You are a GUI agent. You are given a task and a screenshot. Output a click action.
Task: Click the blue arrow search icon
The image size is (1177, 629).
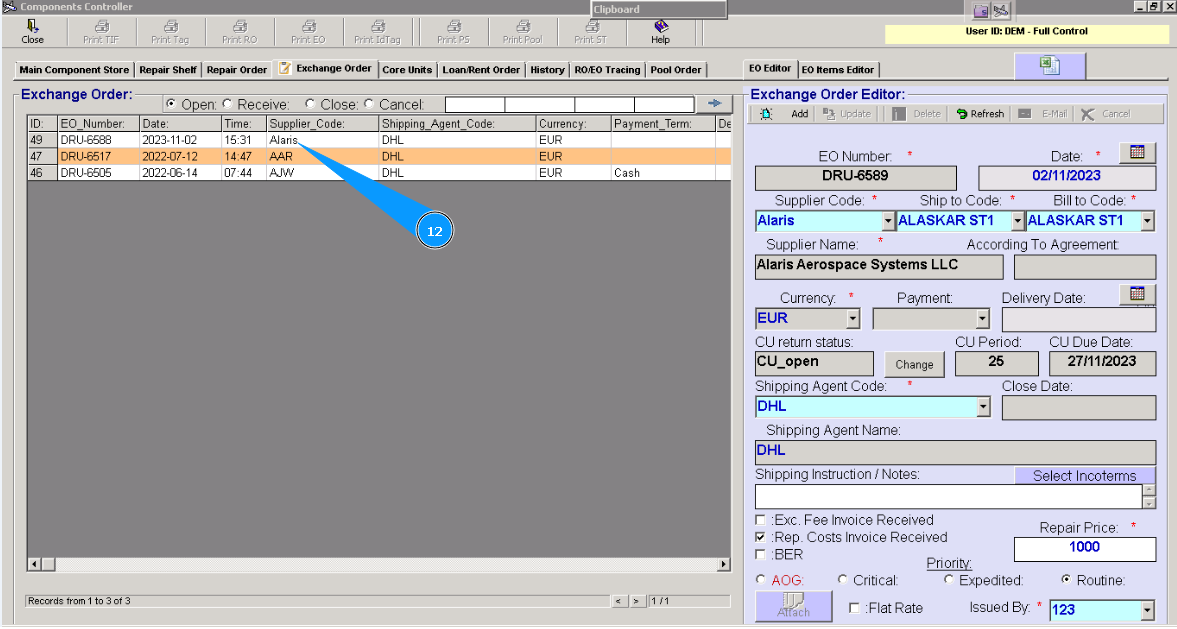(714, 103)
